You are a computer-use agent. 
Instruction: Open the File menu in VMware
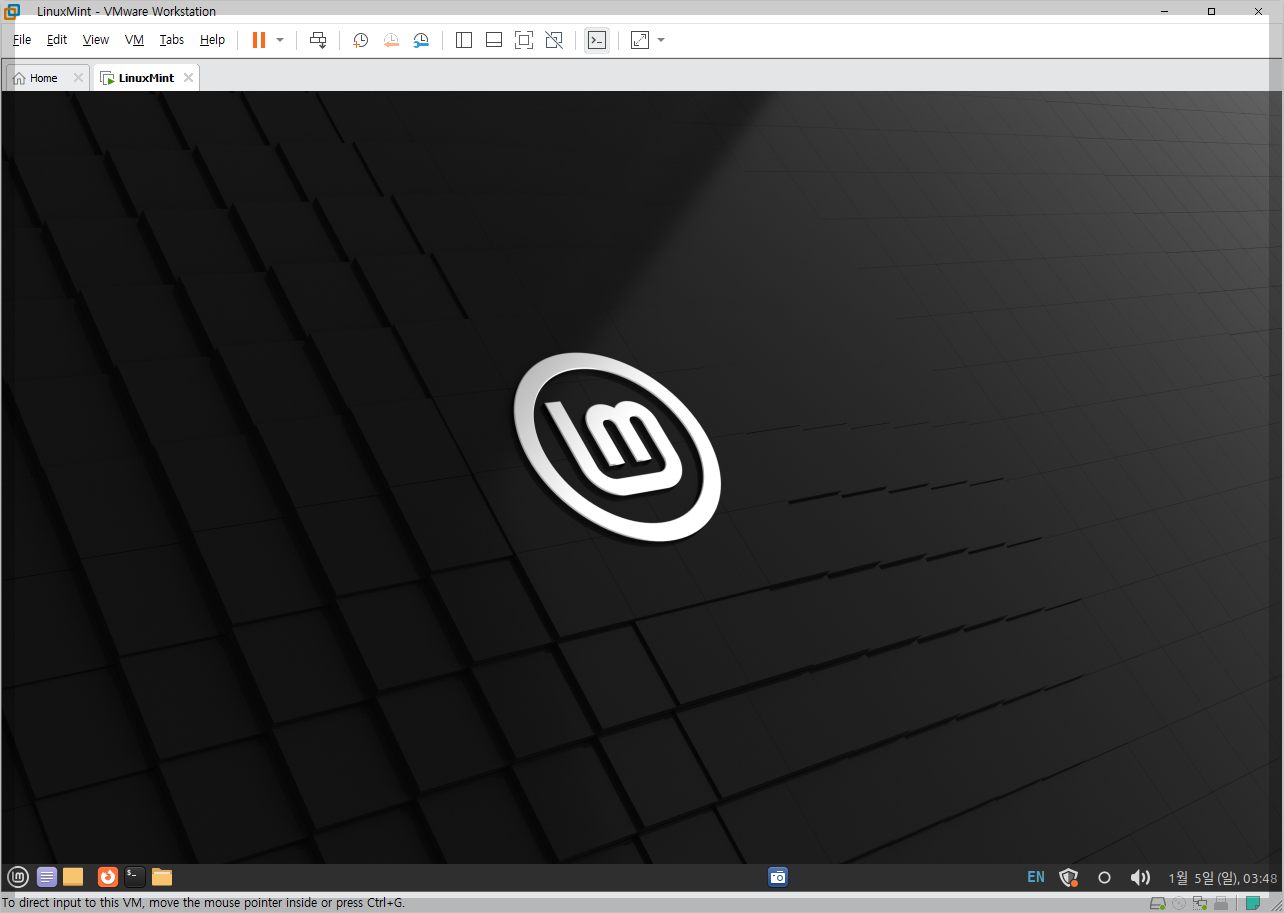pos(22,40)
